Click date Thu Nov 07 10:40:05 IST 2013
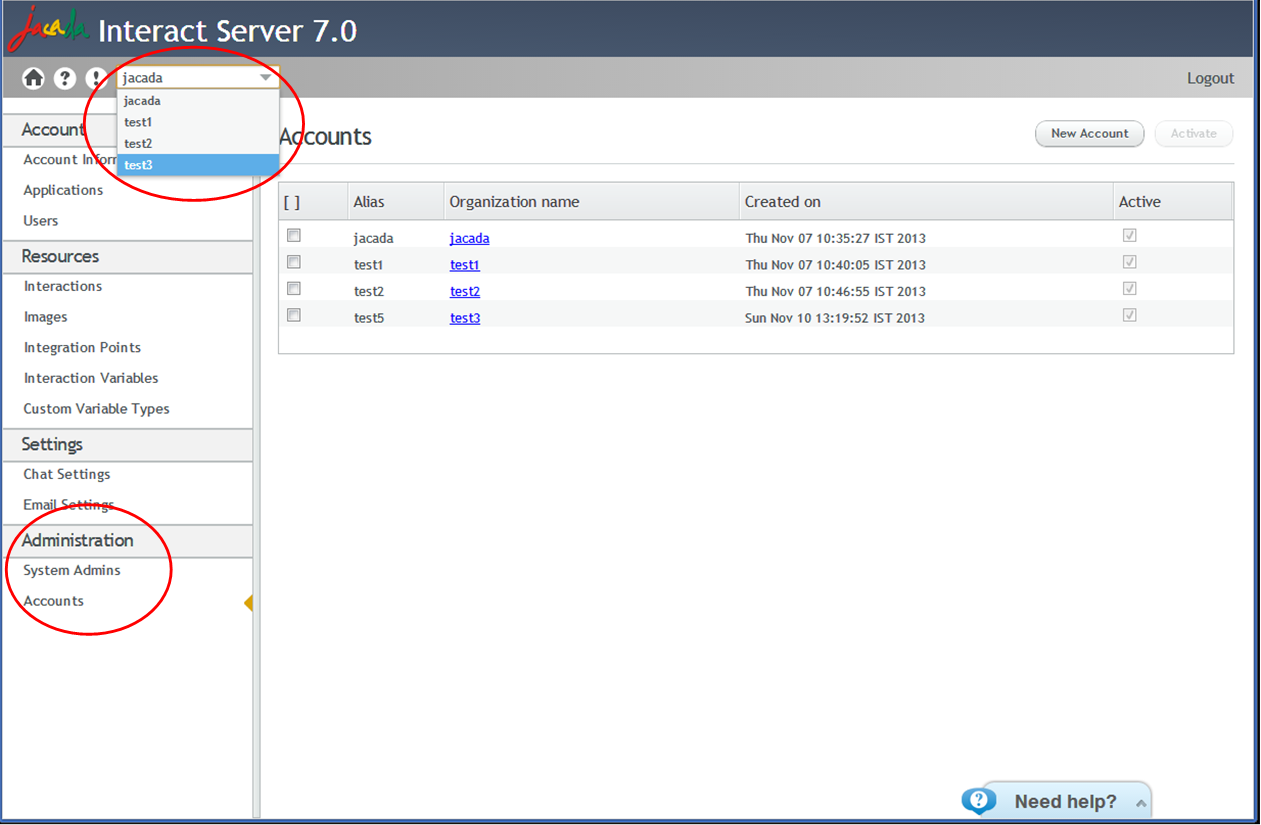The image size is (1261, 825). (836, 265)
